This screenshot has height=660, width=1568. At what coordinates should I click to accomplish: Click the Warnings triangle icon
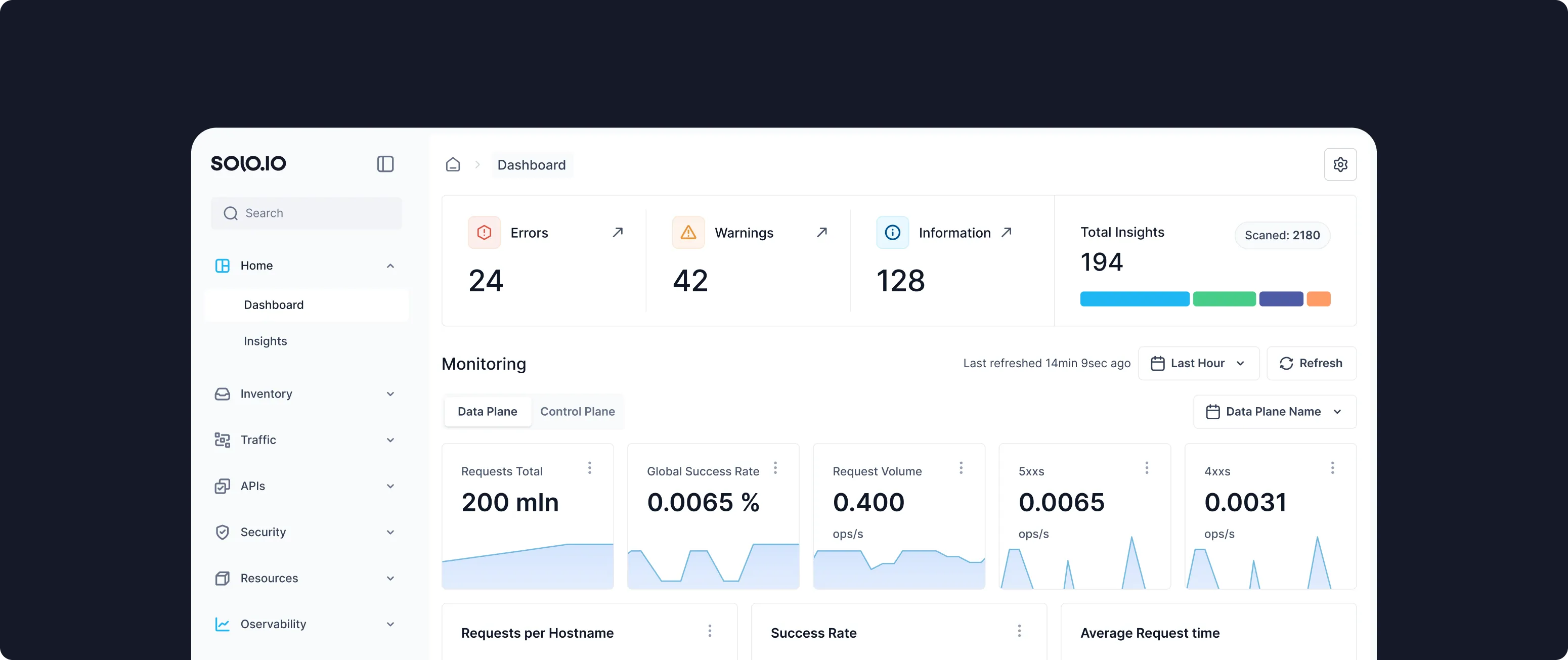click(688, 232)
